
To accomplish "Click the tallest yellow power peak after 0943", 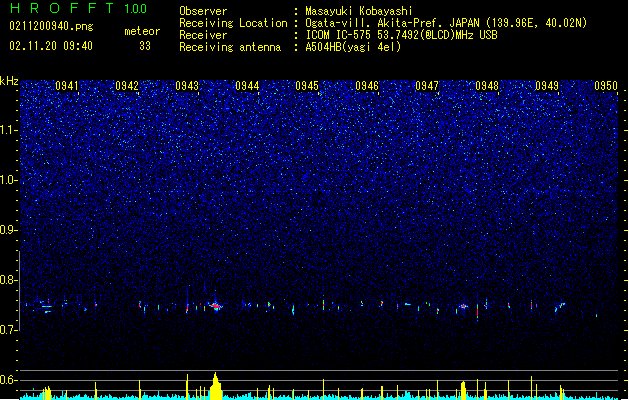I will pos(216,386).
